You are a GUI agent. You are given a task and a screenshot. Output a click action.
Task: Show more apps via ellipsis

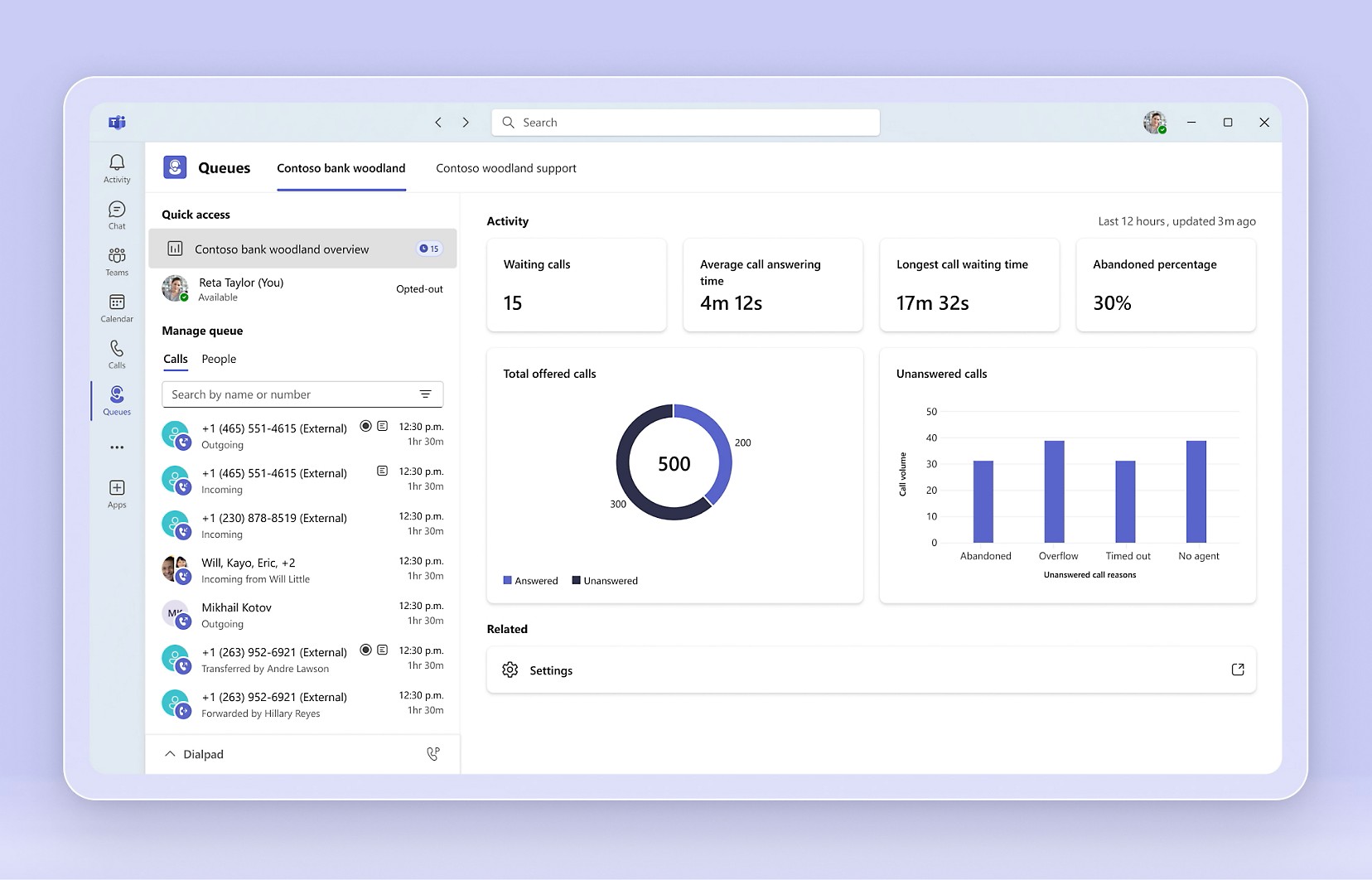[117, 447]
